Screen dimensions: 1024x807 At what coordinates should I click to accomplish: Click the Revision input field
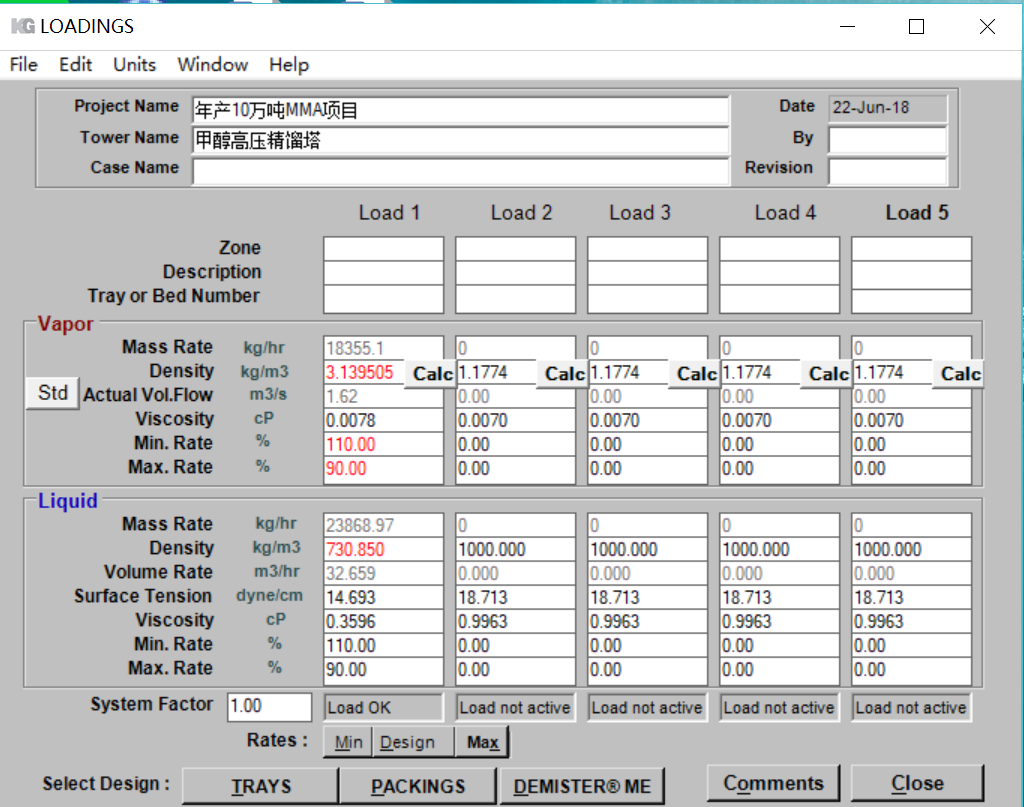tap(888, 171)
